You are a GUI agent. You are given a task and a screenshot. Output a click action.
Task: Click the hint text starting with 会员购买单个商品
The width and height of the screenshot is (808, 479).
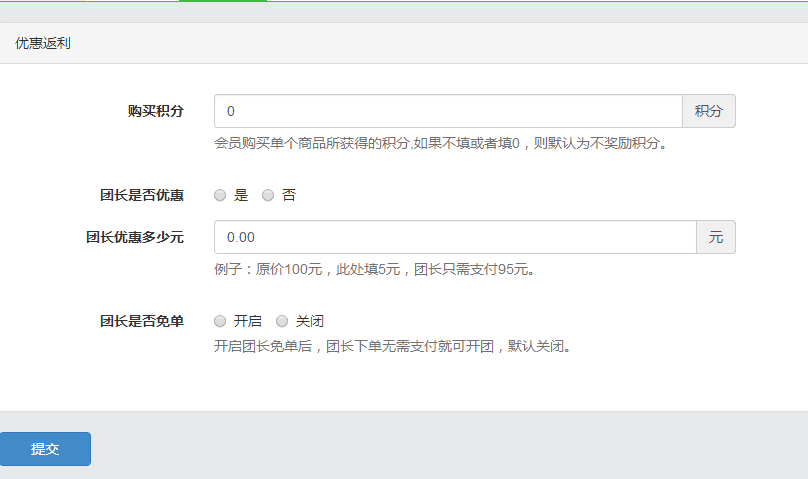pyautogui.click(x=441, y=143)
